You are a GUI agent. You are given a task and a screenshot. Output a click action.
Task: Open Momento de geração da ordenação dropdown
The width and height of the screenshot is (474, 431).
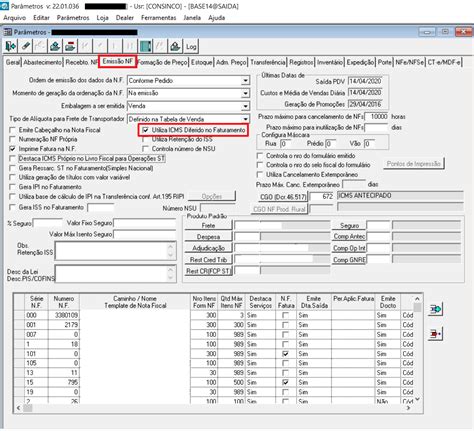[245, 93]
